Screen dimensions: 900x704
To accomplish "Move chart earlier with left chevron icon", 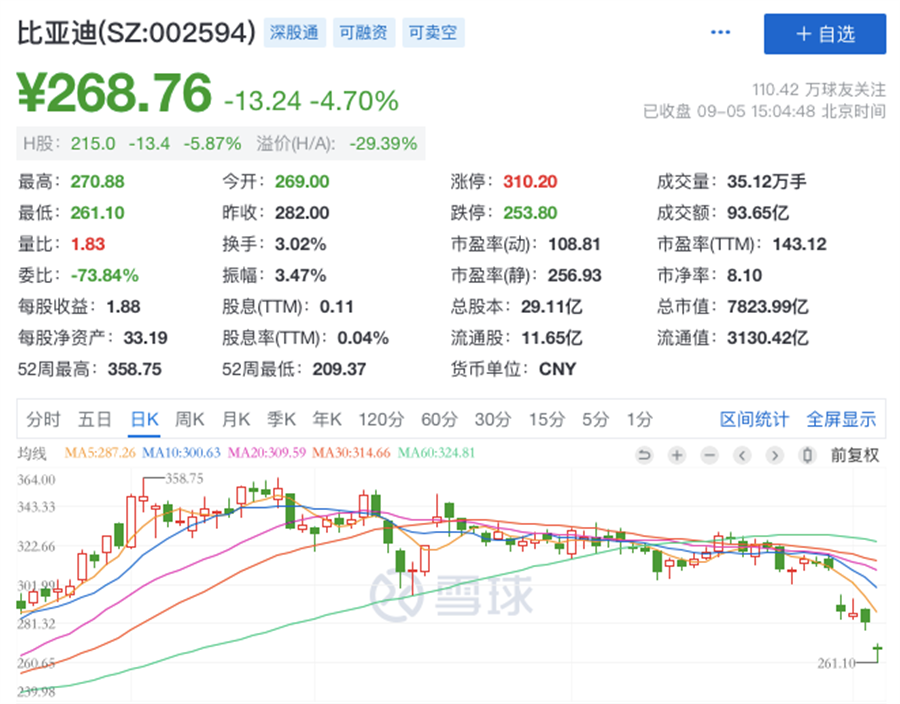I will pyautogui.click(x=742, y=456).
